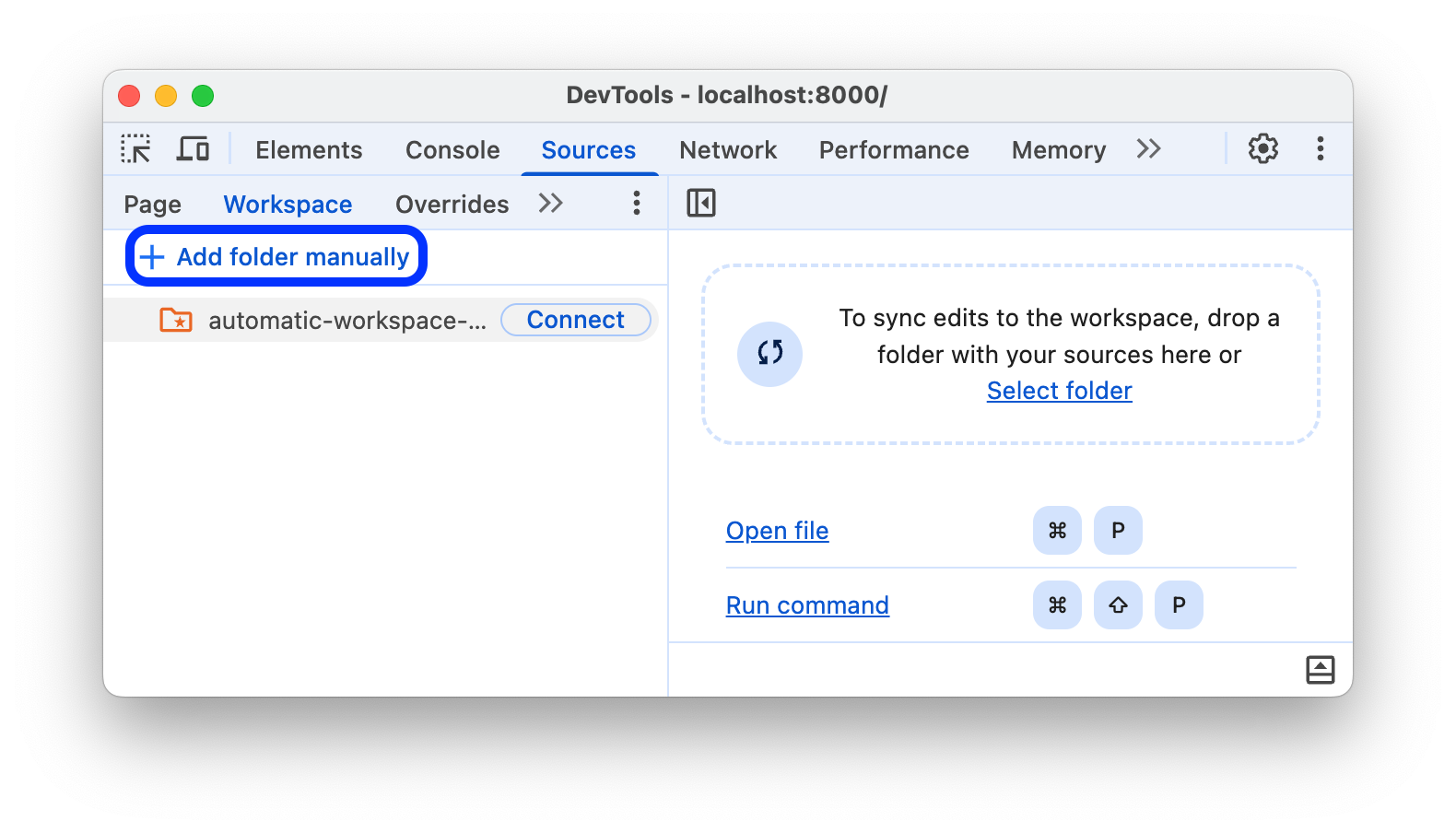Toggle the device toolbar
The width and height of the screenshot is (1456, 833).
(x=192, y=147)
